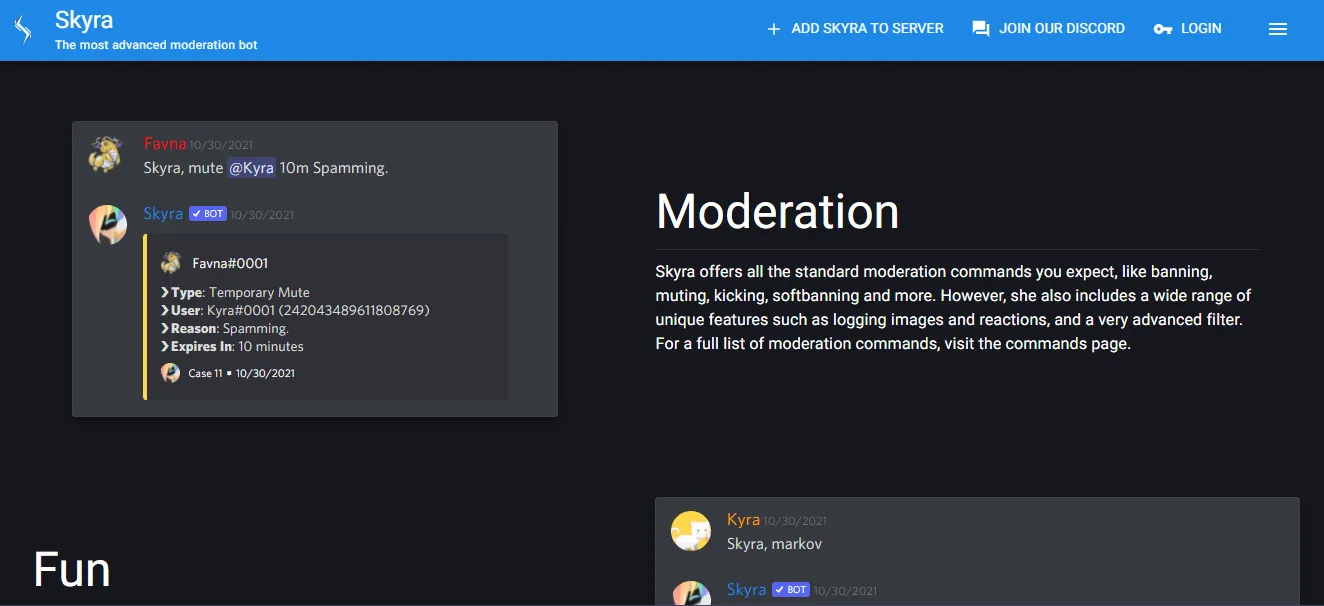This screenshot has height=606, width=1324.
Task: Click the LOGIN button
Action: pos(1188,29)
